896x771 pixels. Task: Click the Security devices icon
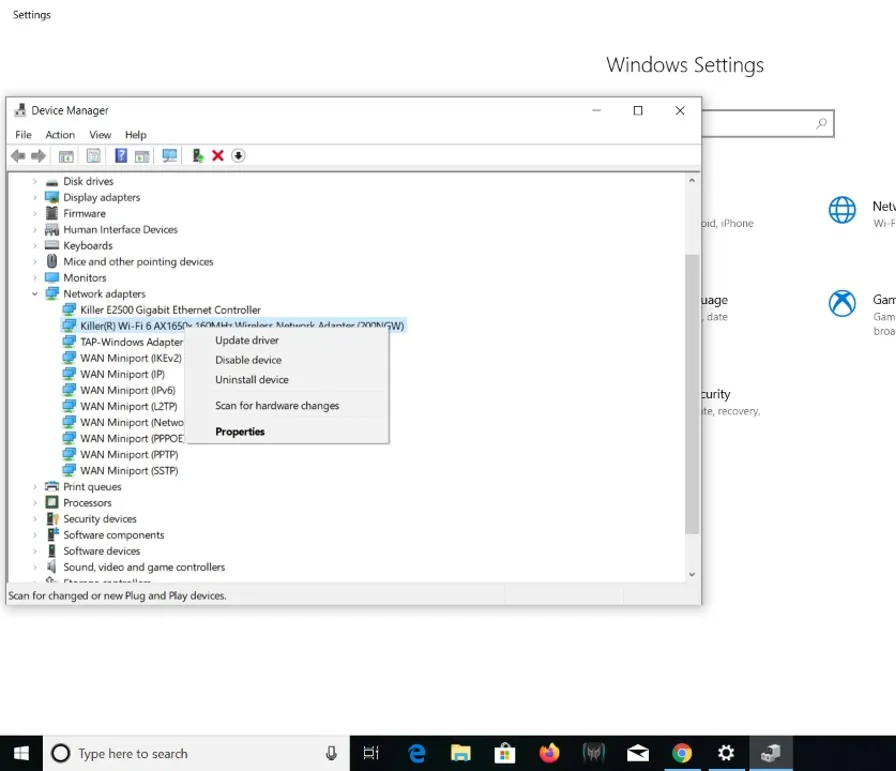(52, 518)
